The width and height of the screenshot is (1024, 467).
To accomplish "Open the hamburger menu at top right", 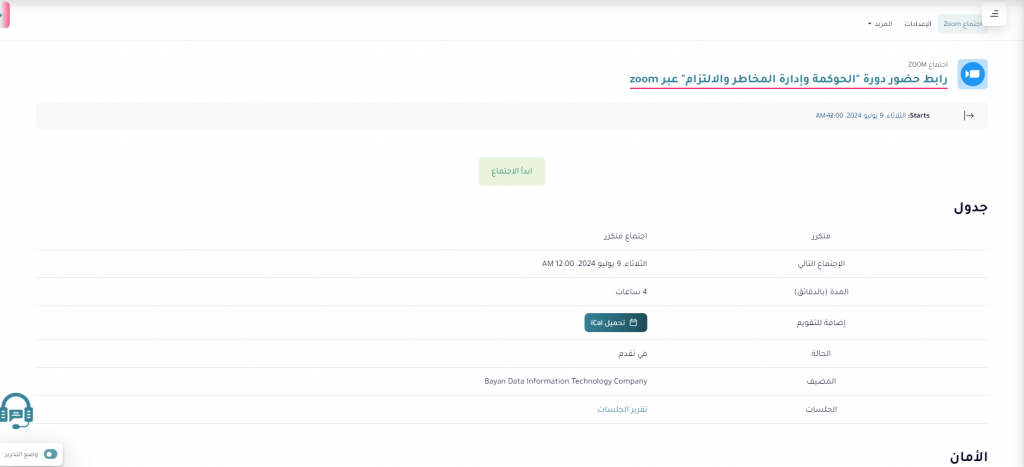I will (x=995, y=14).
